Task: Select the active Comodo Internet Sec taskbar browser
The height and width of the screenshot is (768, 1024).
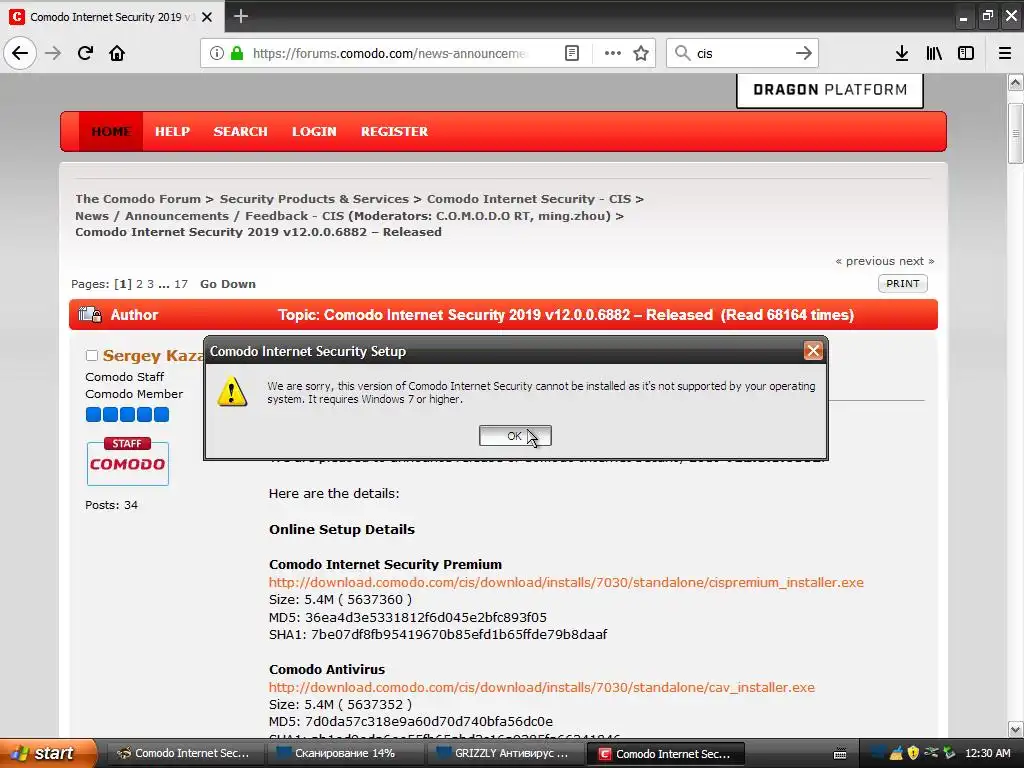Action: coord(665,754)
